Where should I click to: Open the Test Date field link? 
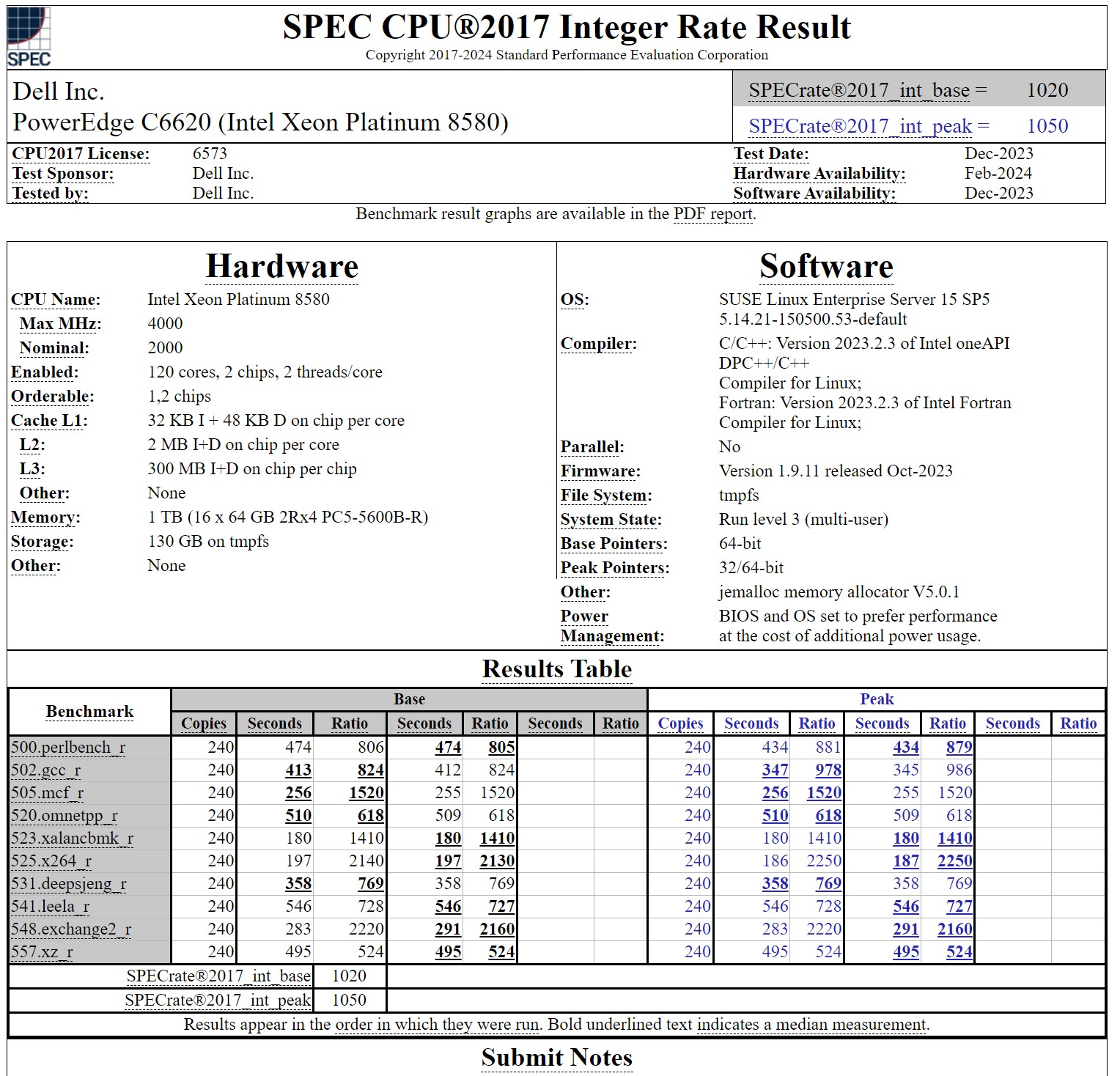pos(771,154)
